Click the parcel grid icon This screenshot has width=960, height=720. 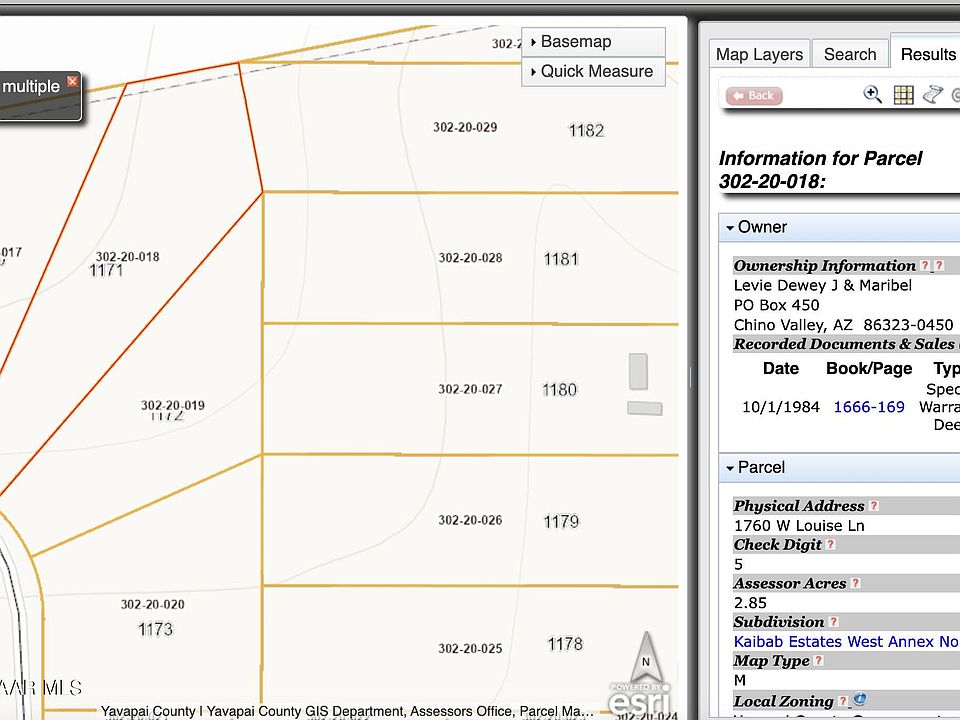click(x=903, y=95)
